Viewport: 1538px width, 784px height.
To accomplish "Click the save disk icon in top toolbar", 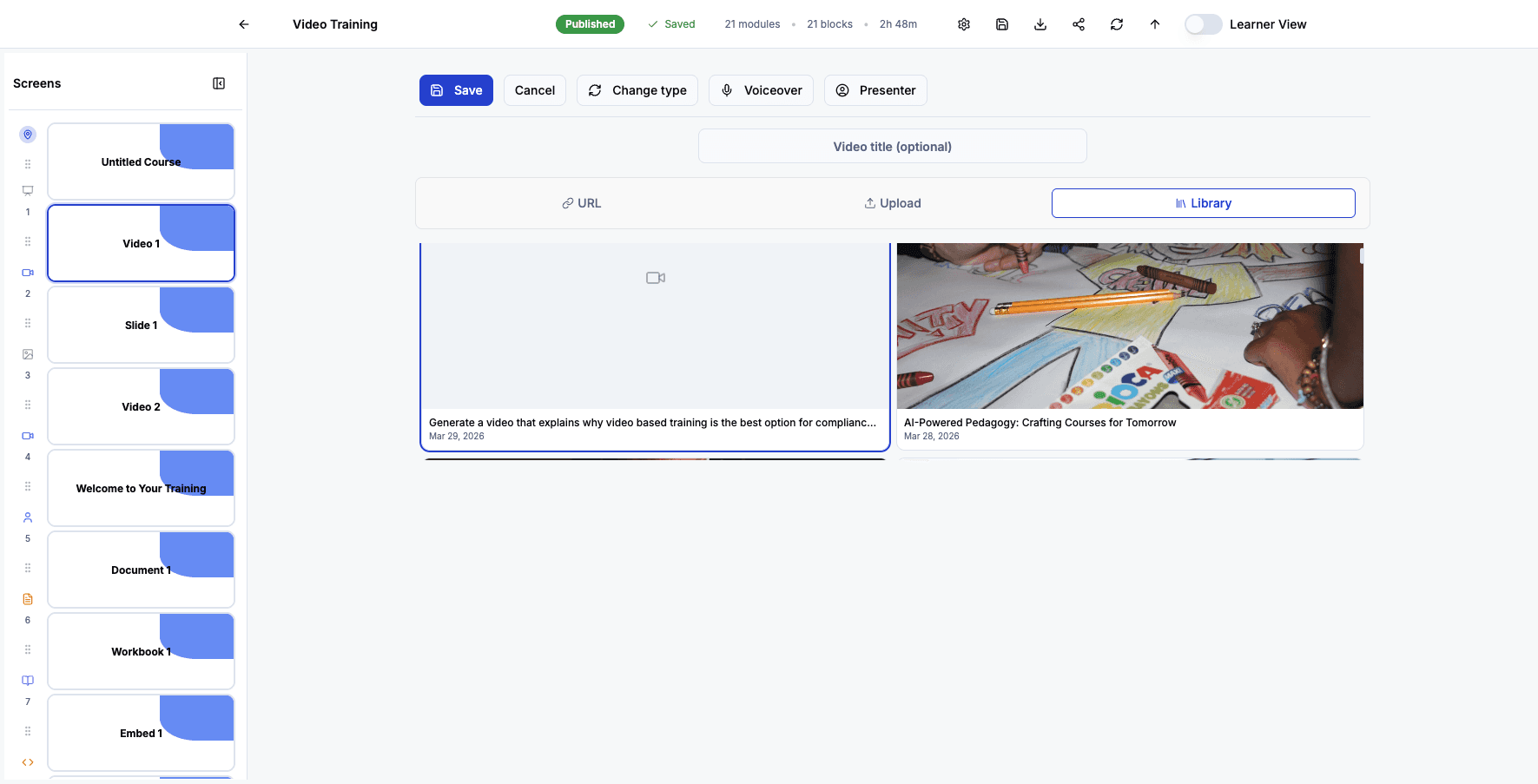I will 1002,24.
